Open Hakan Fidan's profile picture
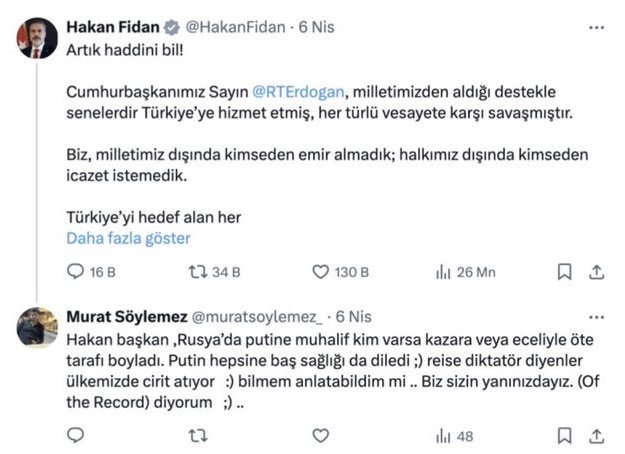Screen dimensions: 625x454 (x=33, y=38)
